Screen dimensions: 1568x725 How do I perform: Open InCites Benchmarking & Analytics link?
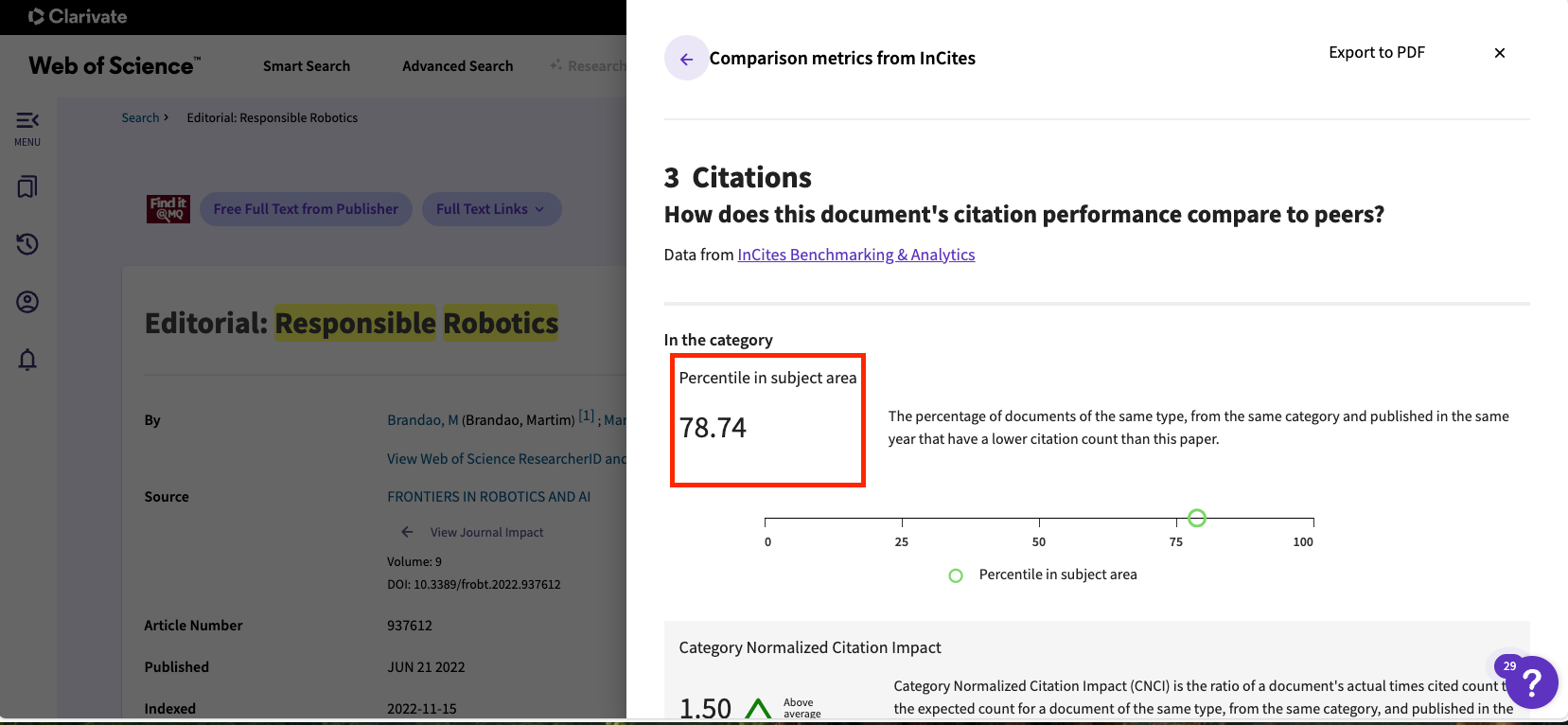pos(855,255)
